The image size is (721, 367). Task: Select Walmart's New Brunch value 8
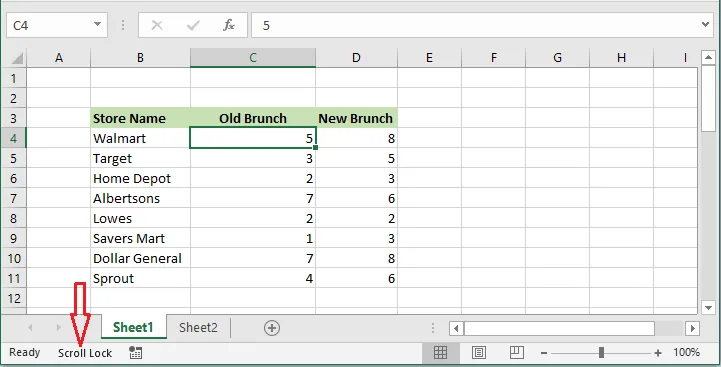coord(356,138)
